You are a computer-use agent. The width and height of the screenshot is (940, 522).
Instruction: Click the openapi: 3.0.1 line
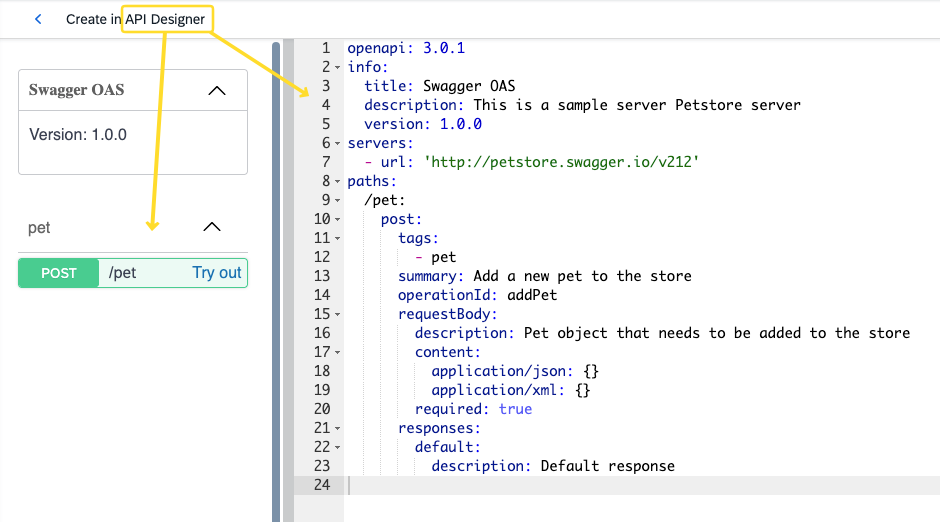[x=406, y=48]
